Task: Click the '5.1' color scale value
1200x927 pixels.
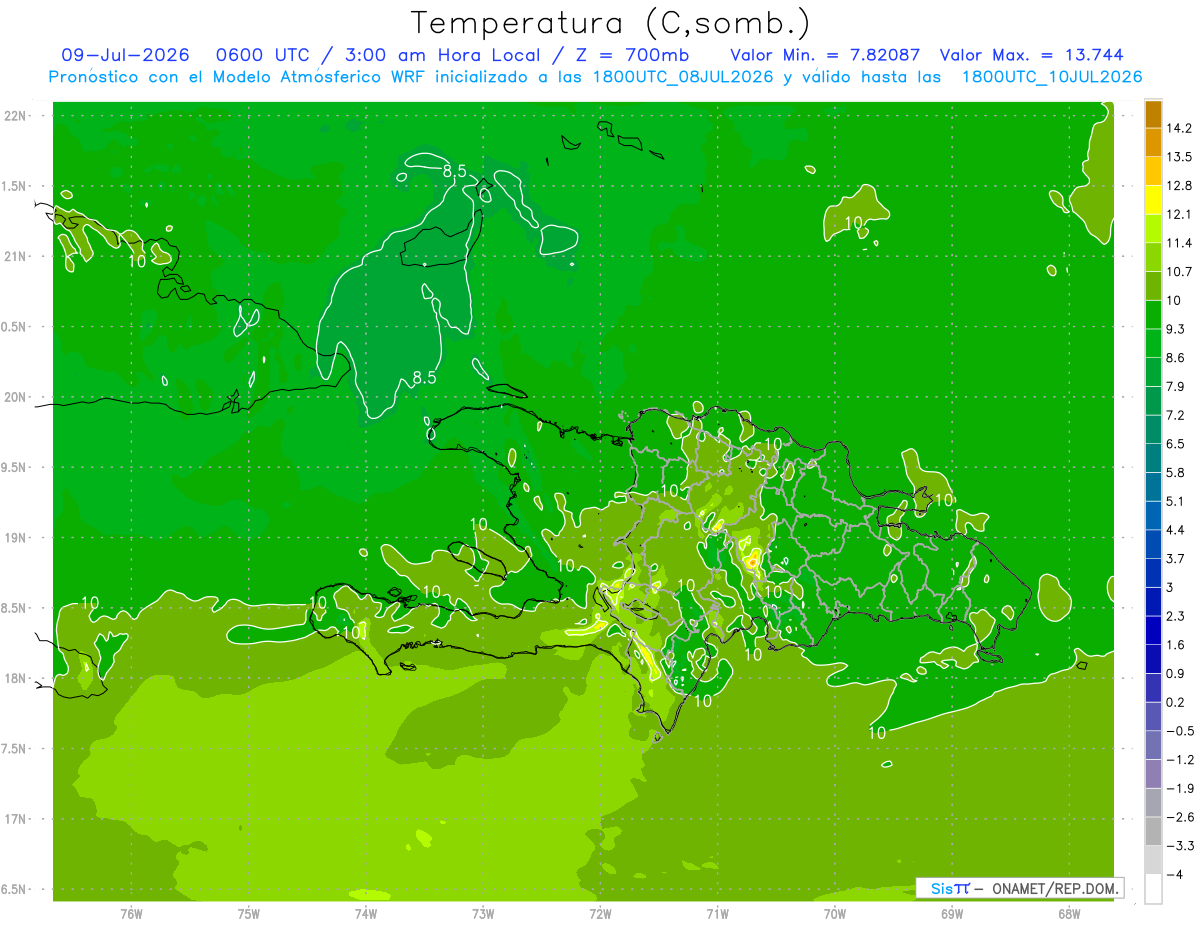Action: [1176, 502]
